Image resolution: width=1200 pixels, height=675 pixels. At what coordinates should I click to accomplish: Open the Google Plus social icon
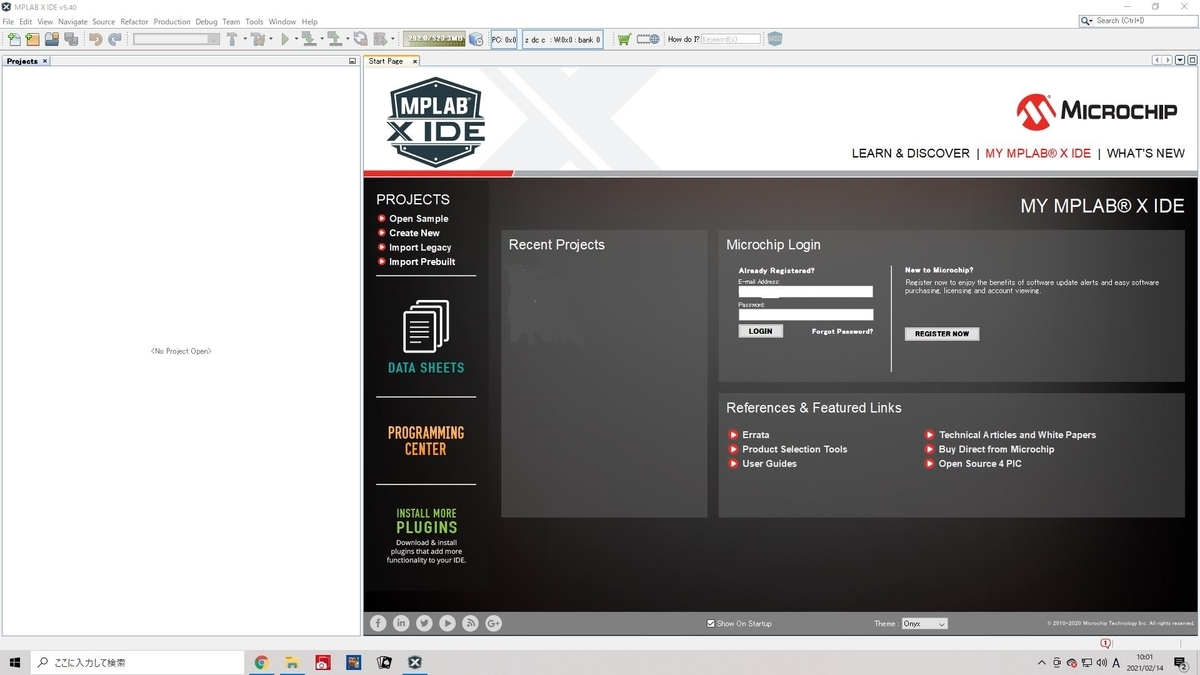[493, 623]
